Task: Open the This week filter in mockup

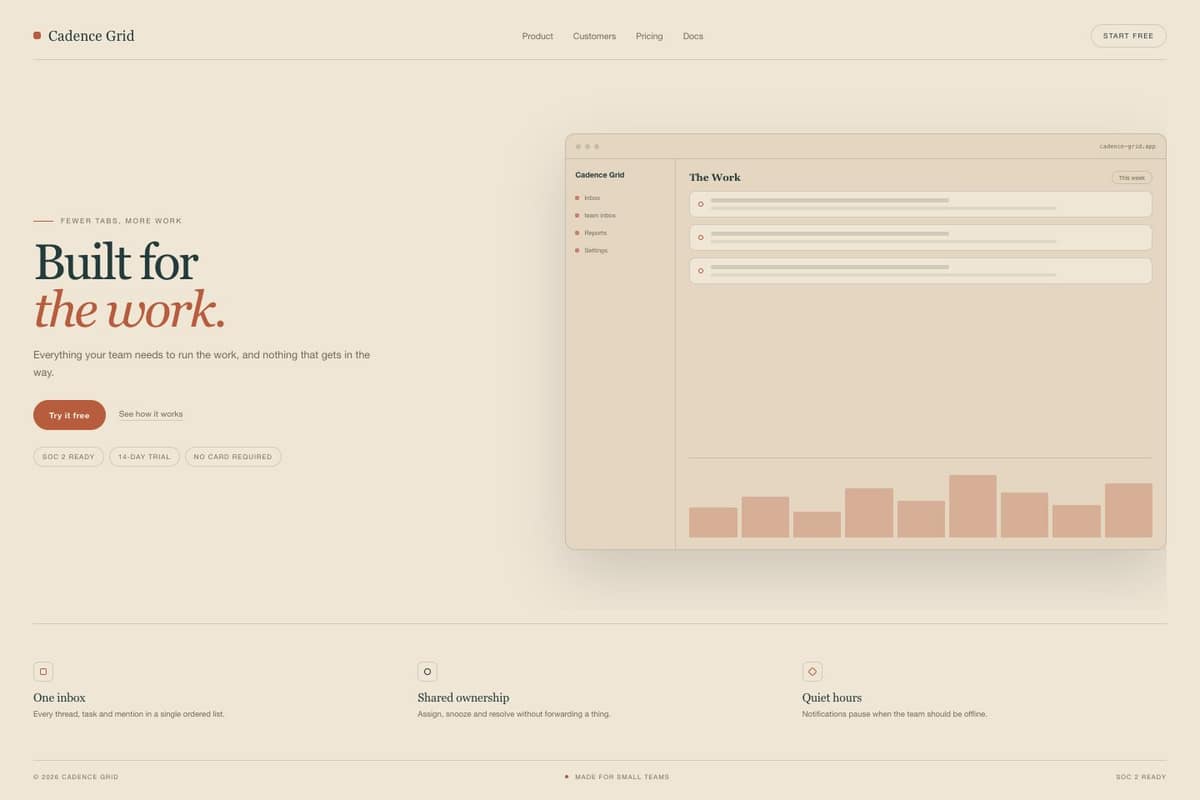Action: coord(1131,177)
